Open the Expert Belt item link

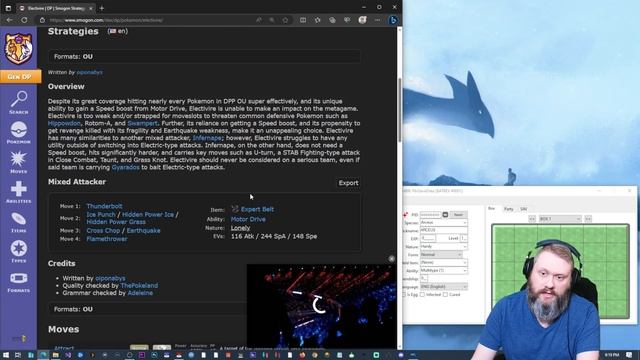[257, 209]
